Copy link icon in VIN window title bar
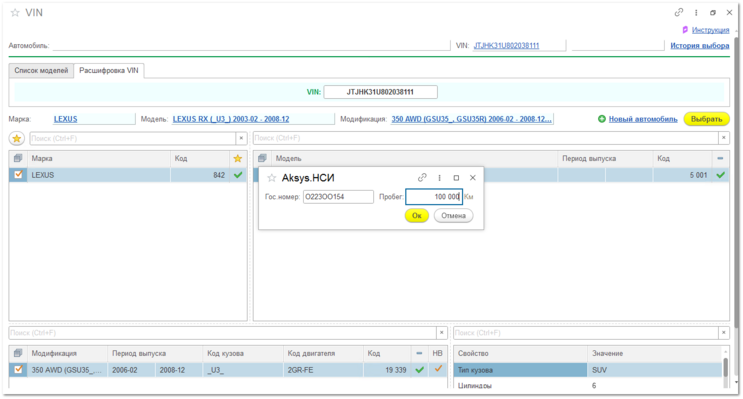Image resolution: width=743 pixels, height=399 pixels. [679, 12]
